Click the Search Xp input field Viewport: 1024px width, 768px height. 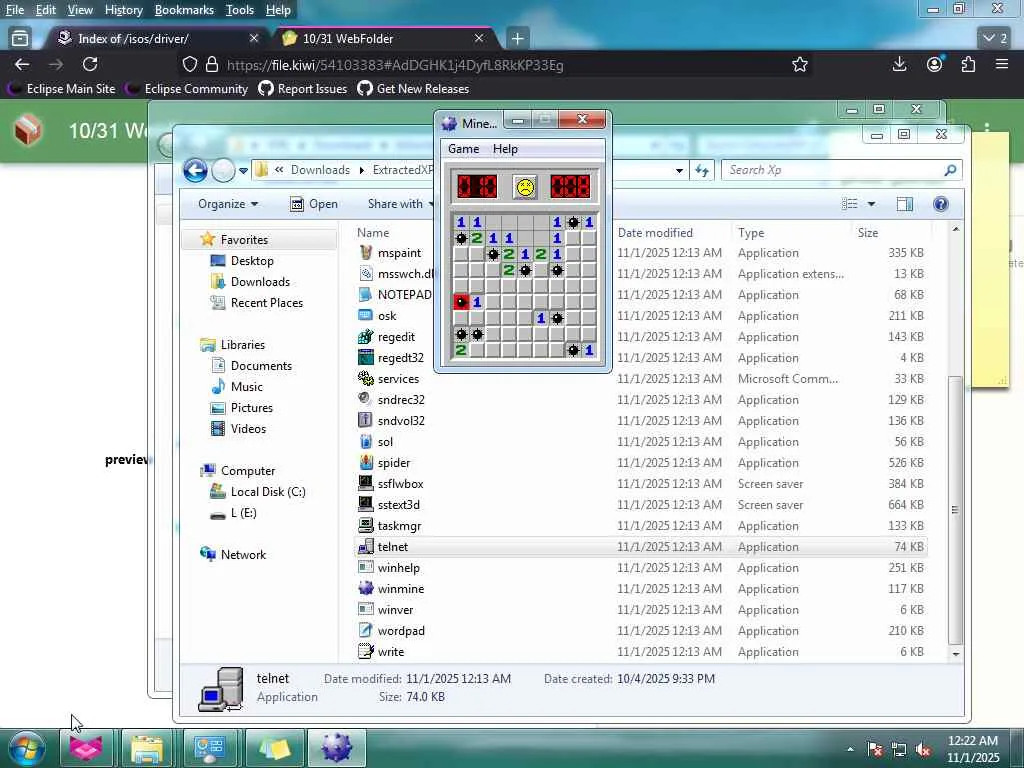(833, 170)
